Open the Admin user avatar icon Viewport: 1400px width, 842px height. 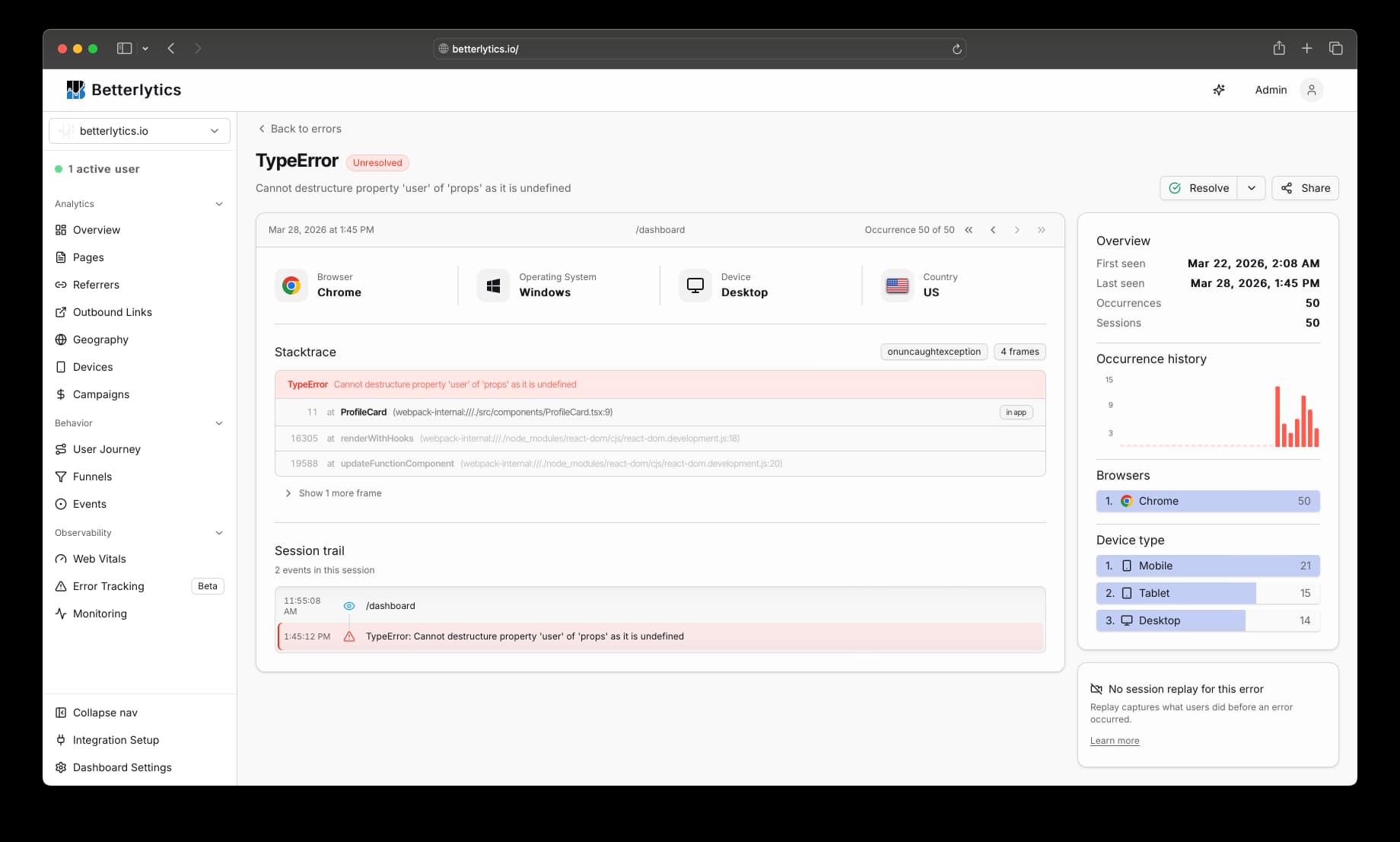click(1311, 90)
